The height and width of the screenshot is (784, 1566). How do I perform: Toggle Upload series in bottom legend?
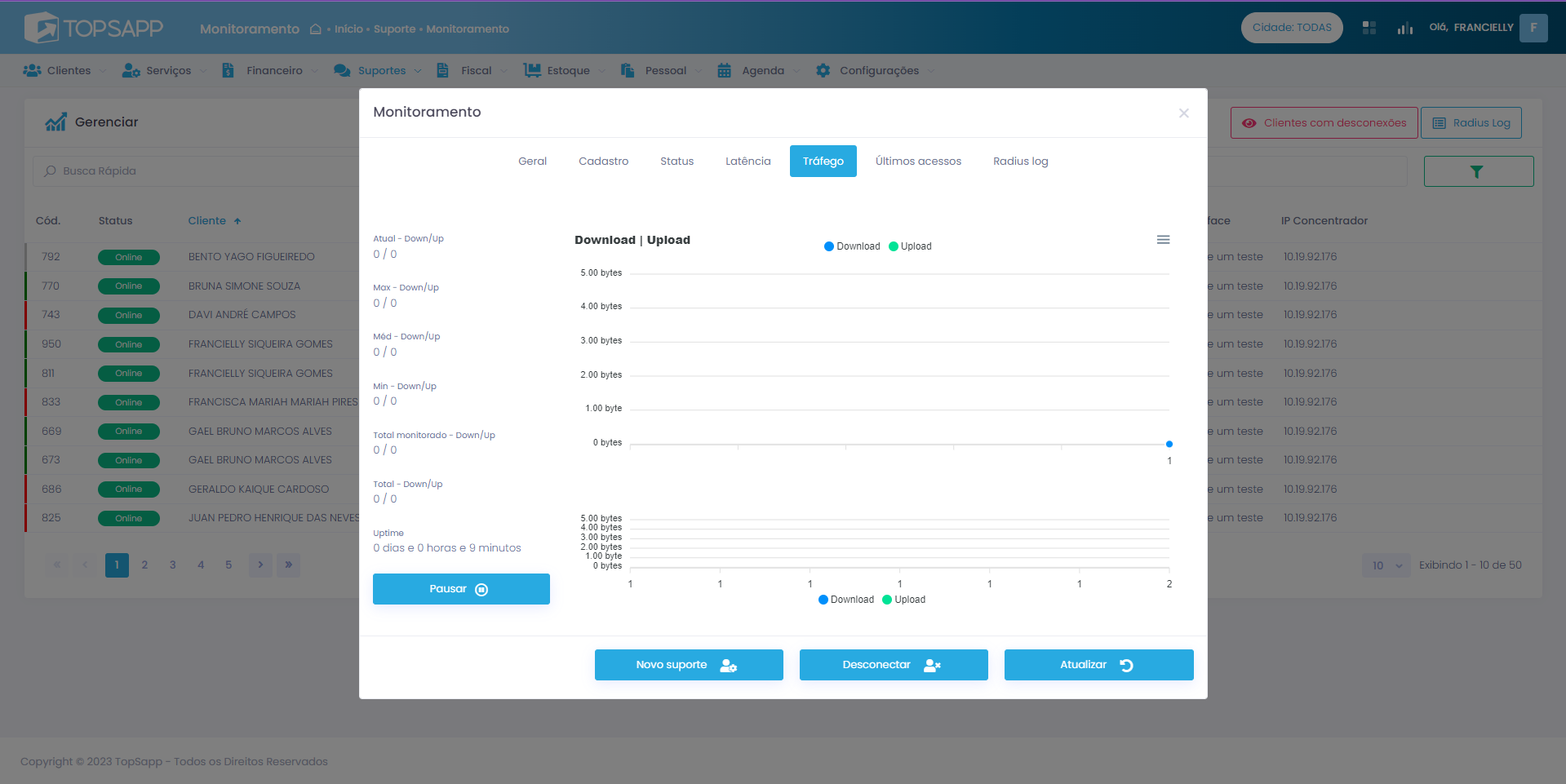tap(904, 600)
